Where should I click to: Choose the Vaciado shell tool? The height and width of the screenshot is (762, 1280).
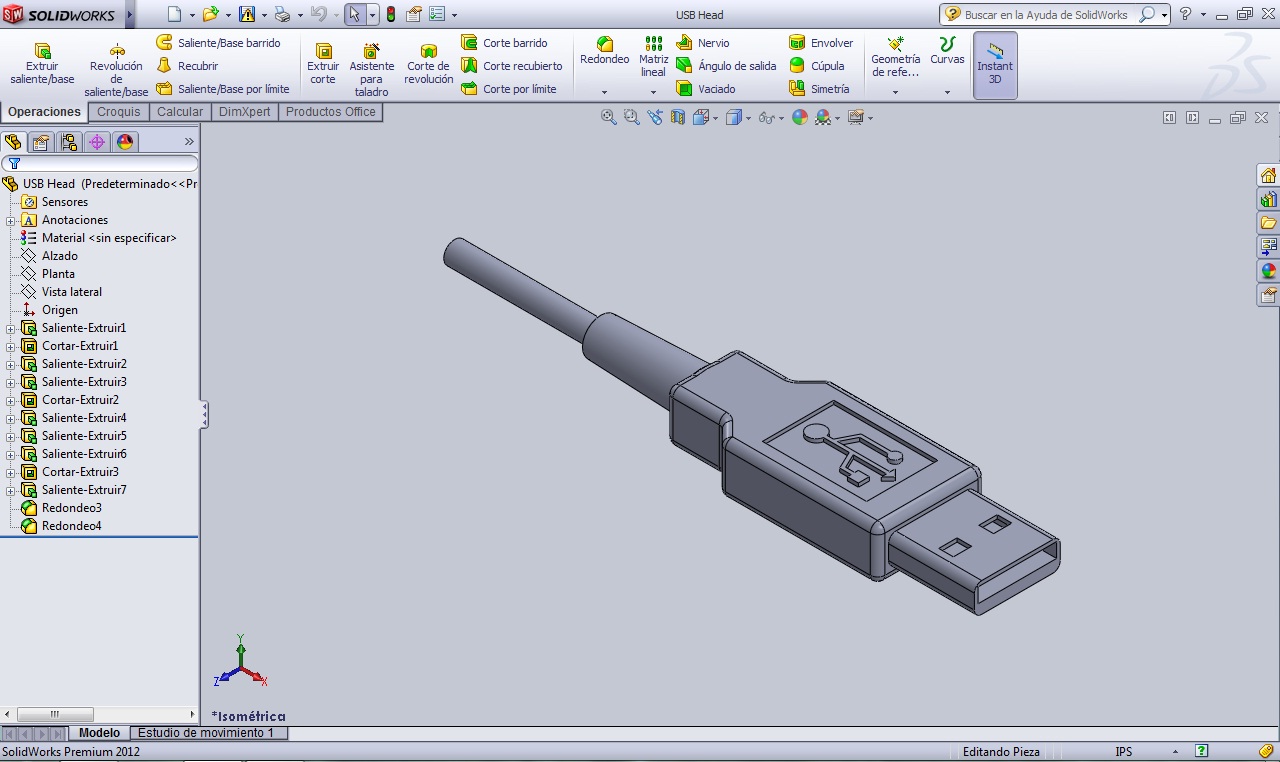706,89
